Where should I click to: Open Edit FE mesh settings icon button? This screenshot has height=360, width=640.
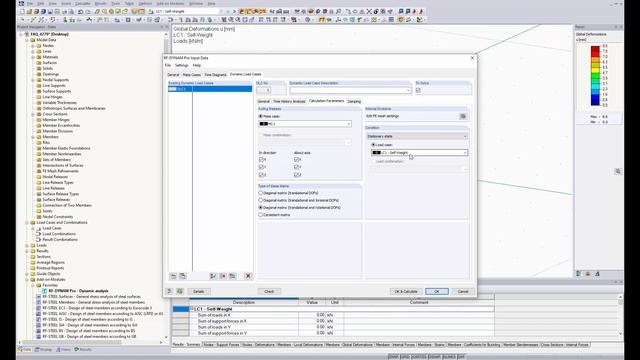[463, 116]
